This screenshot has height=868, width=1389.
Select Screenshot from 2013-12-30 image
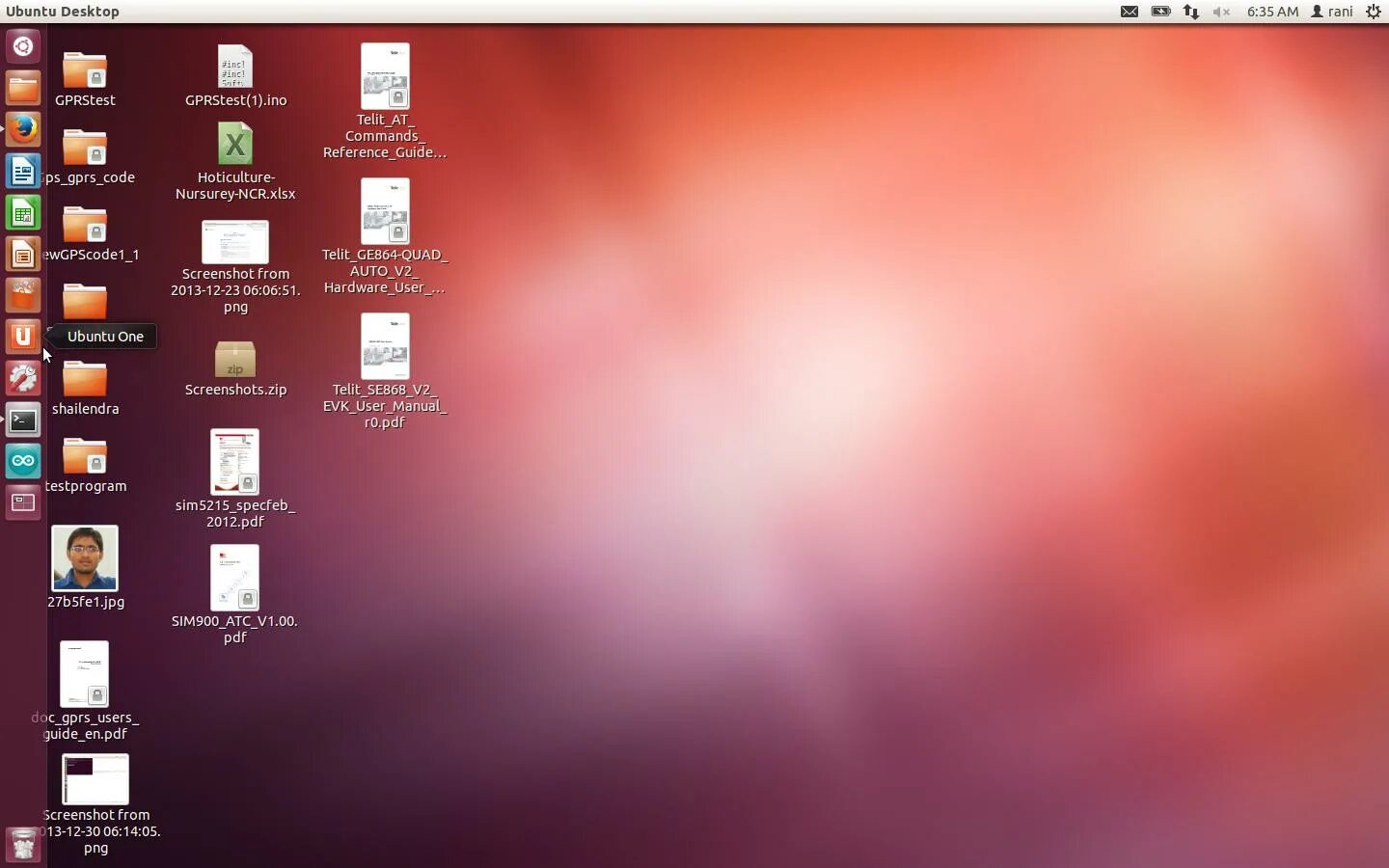pos(95,804)
